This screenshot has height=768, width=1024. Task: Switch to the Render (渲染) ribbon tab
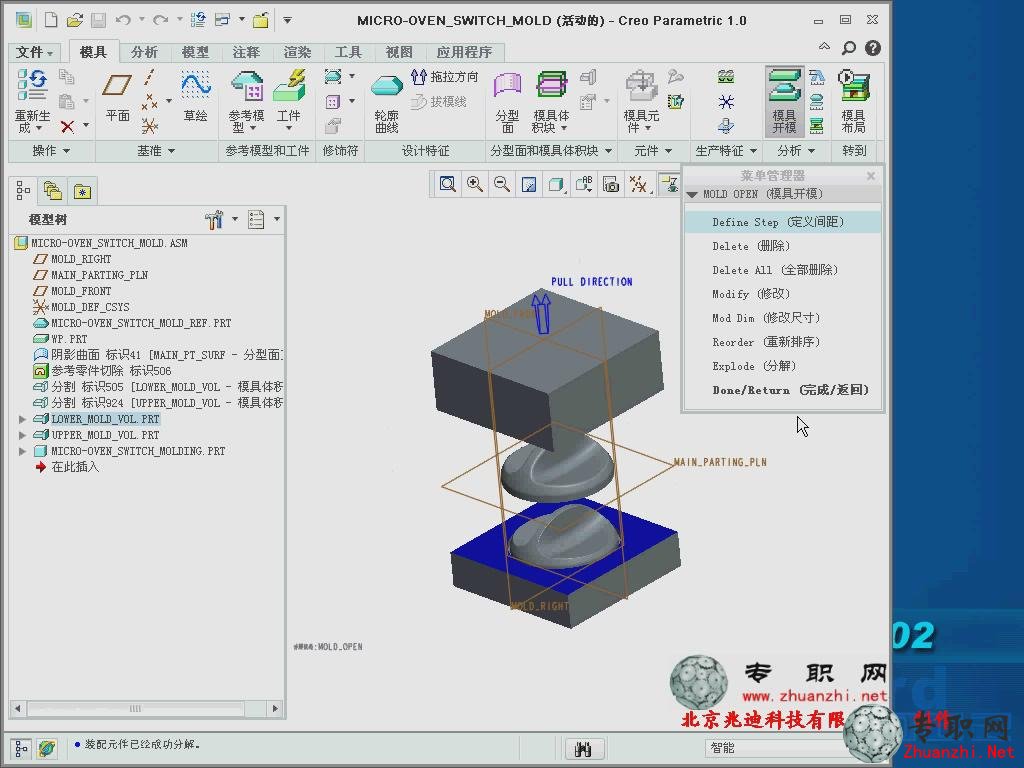(x=297, y=52)
